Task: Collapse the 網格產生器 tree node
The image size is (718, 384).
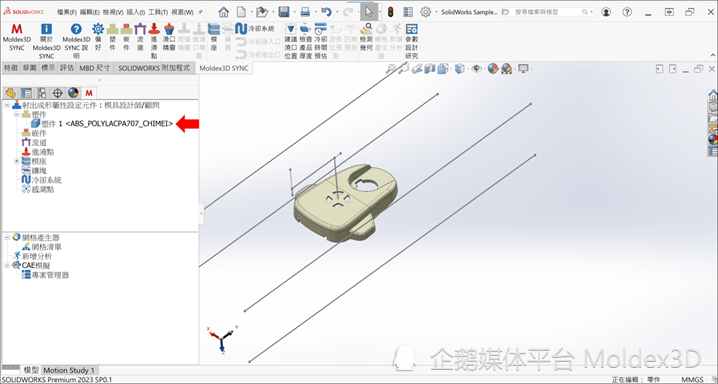Action: tap(7, 238)
